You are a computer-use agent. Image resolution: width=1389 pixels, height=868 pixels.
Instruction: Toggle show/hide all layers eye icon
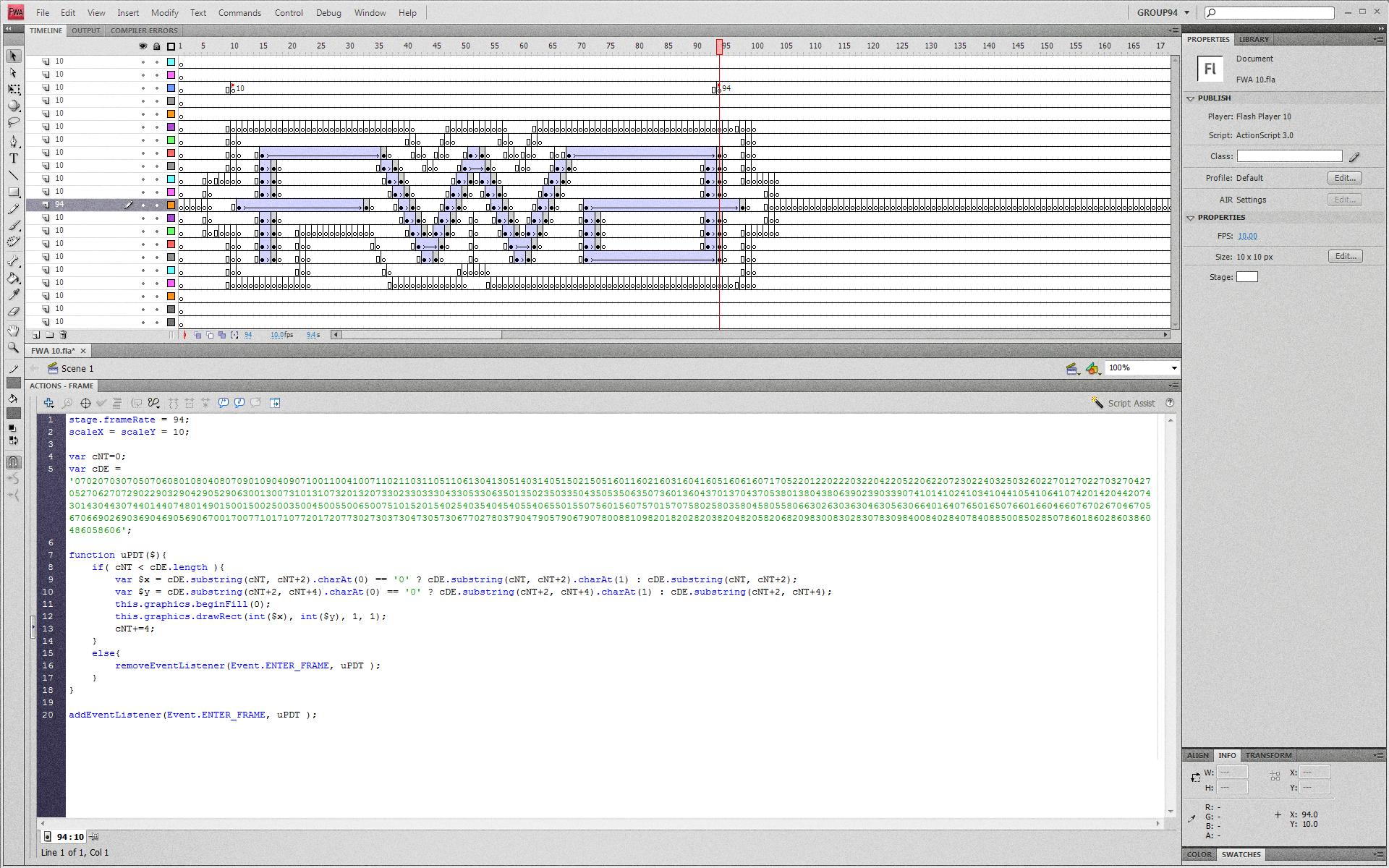tap(143, 46)
